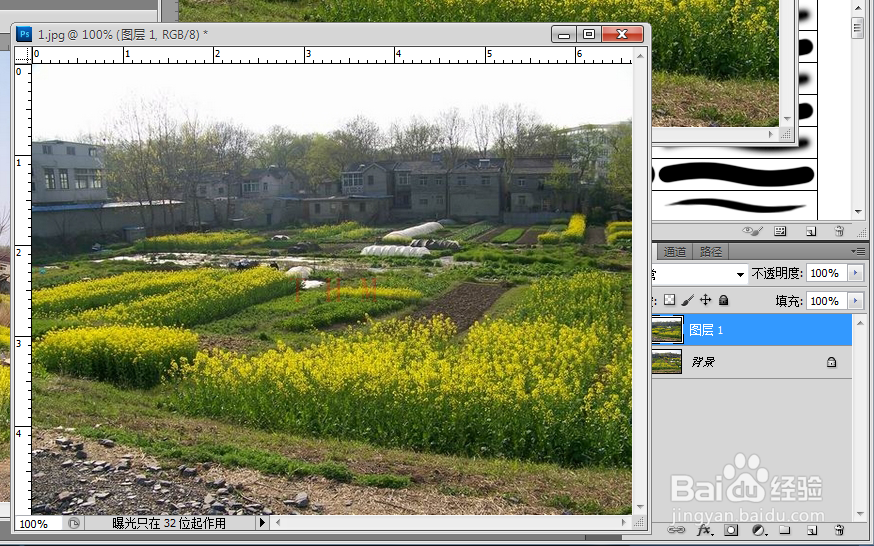
Task: Create new brush preset icon
Action: coord(811,231)
